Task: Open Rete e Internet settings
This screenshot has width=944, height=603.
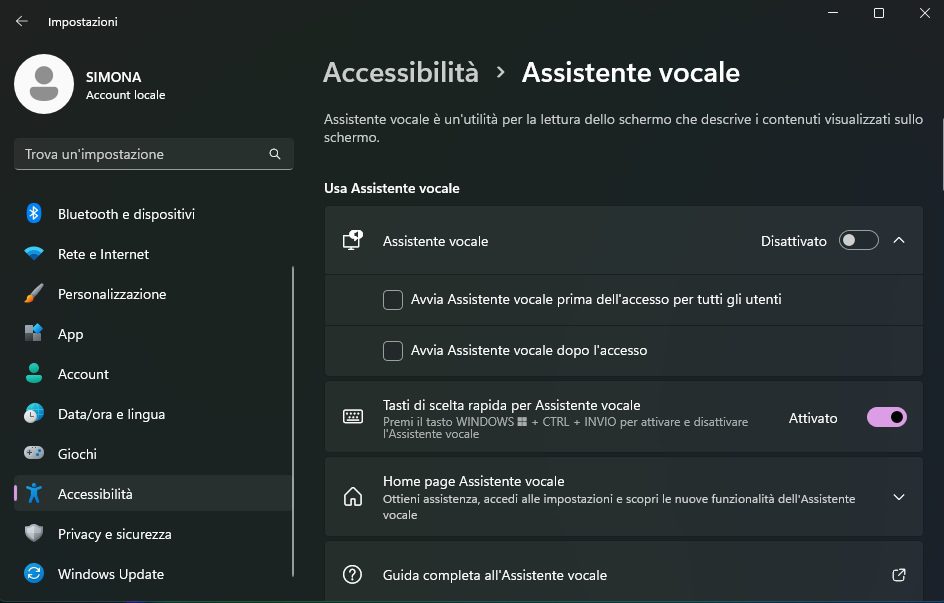Action: click(x=153, y=254)
